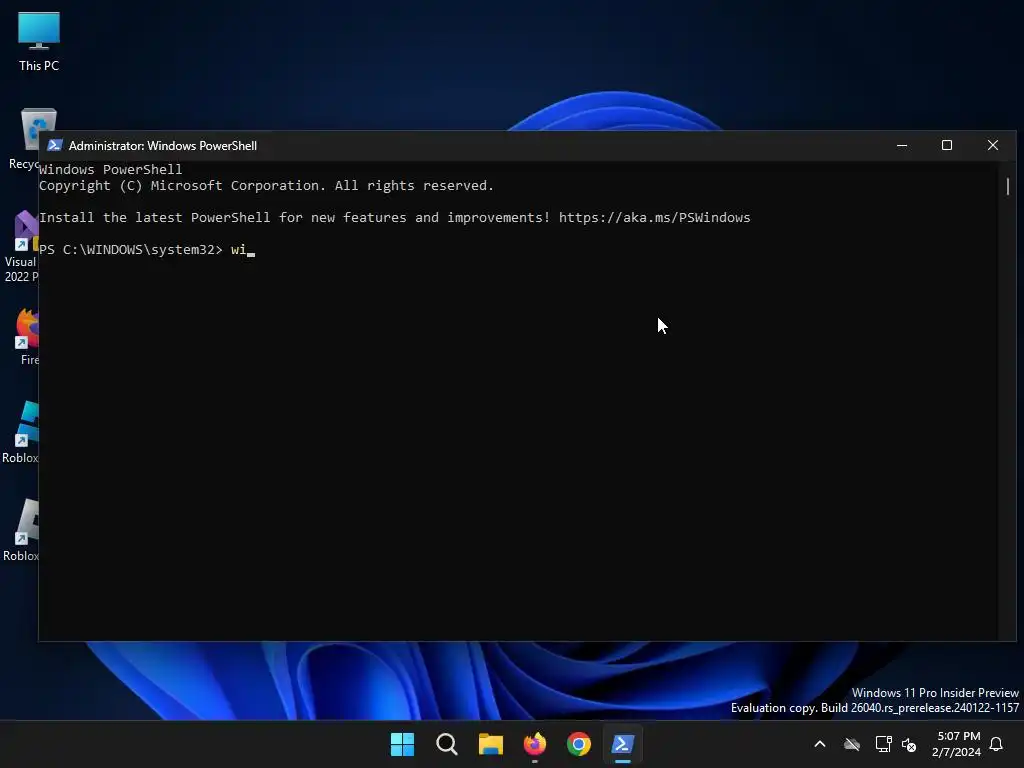The image size is (1024, 768).
Task: Open network status tray icon
Action: tap(883, 744)
